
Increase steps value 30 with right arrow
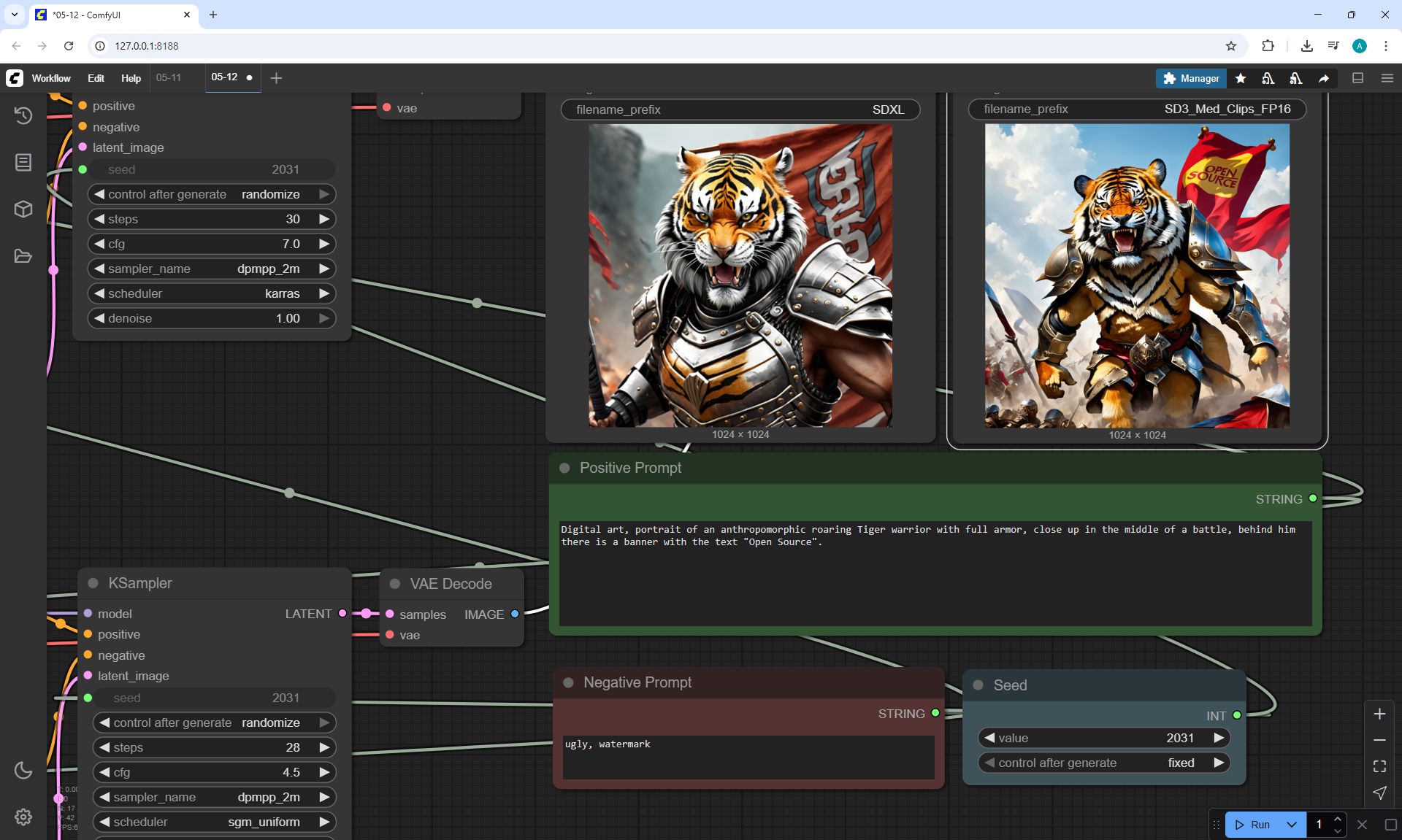click(x=324, y=219)
